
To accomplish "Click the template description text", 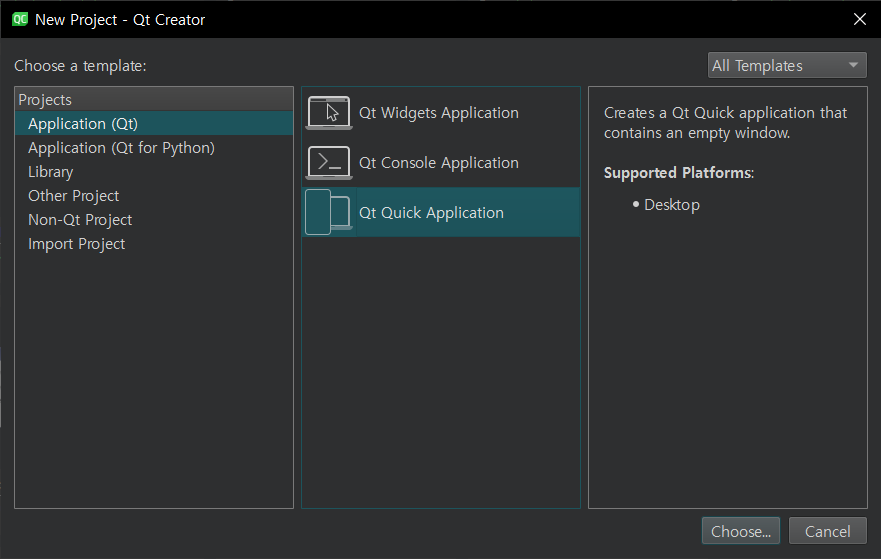I will 725,123.
